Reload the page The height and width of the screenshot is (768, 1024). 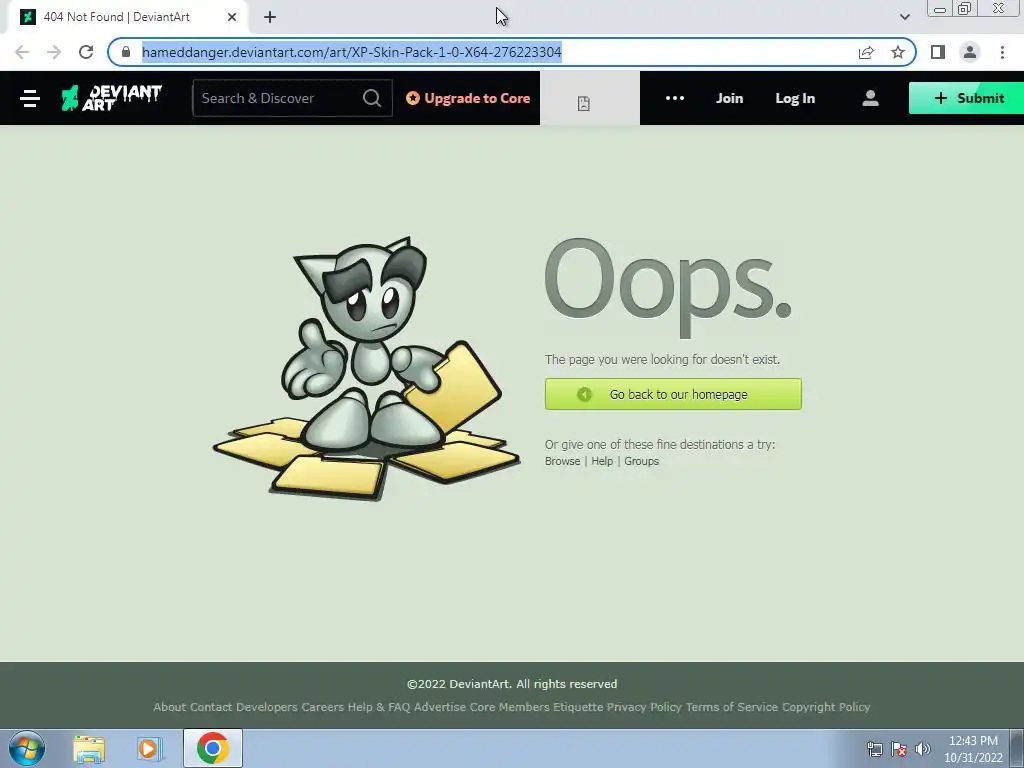(x=86, y=52)
